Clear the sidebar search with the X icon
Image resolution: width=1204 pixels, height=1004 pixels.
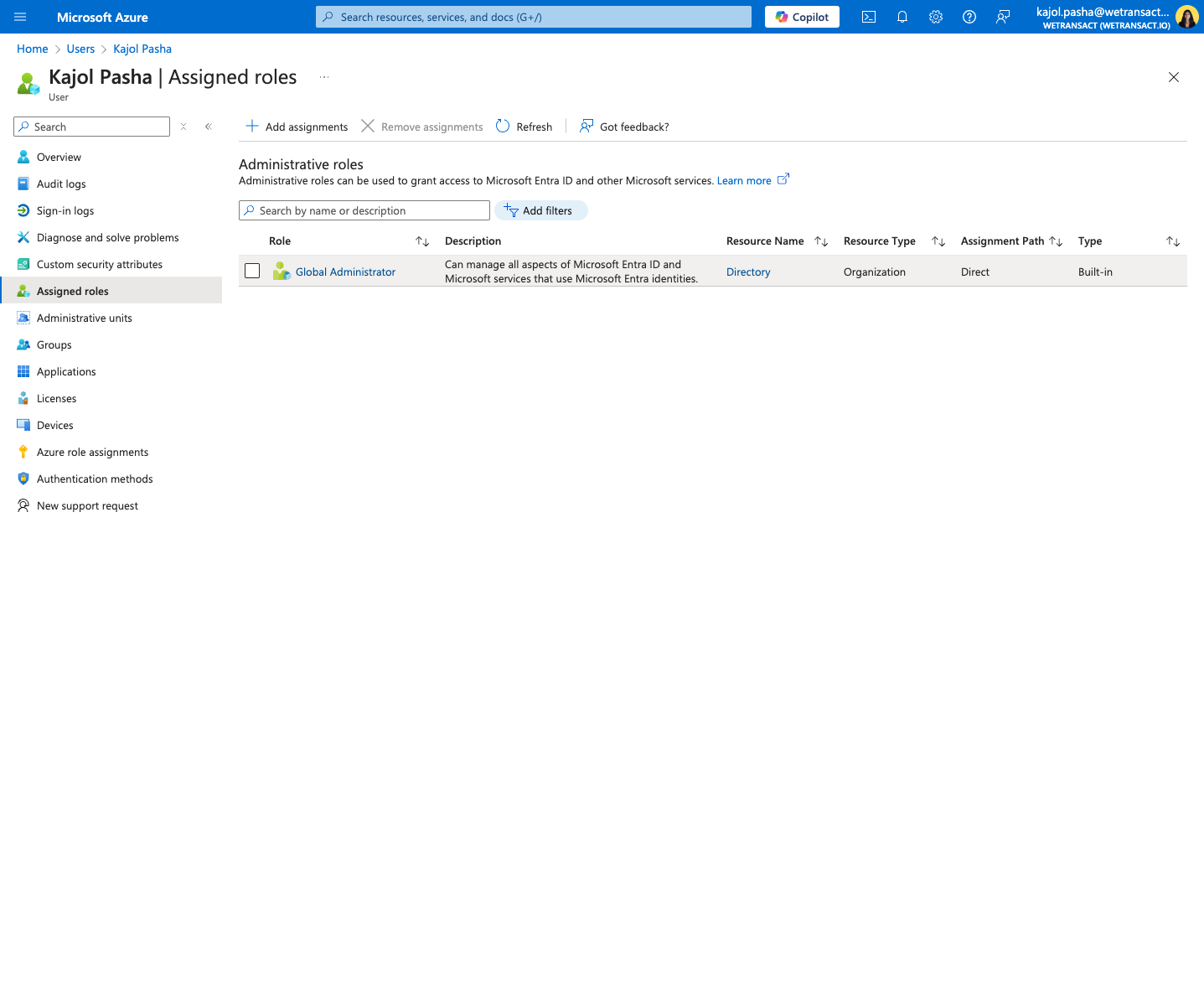tap(183, 127)
